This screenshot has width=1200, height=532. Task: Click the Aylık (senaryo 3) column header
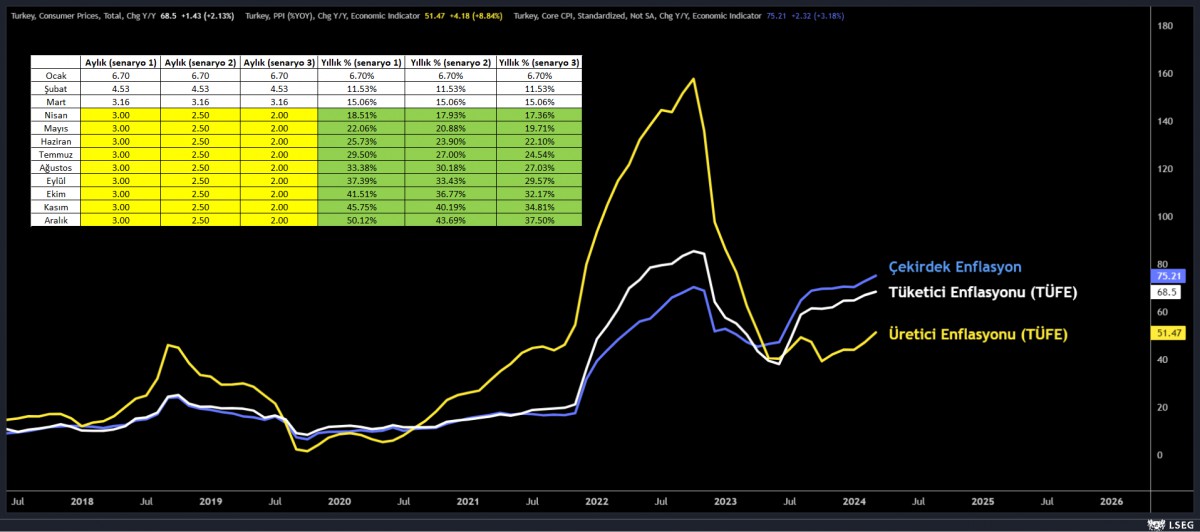[281, 62]
